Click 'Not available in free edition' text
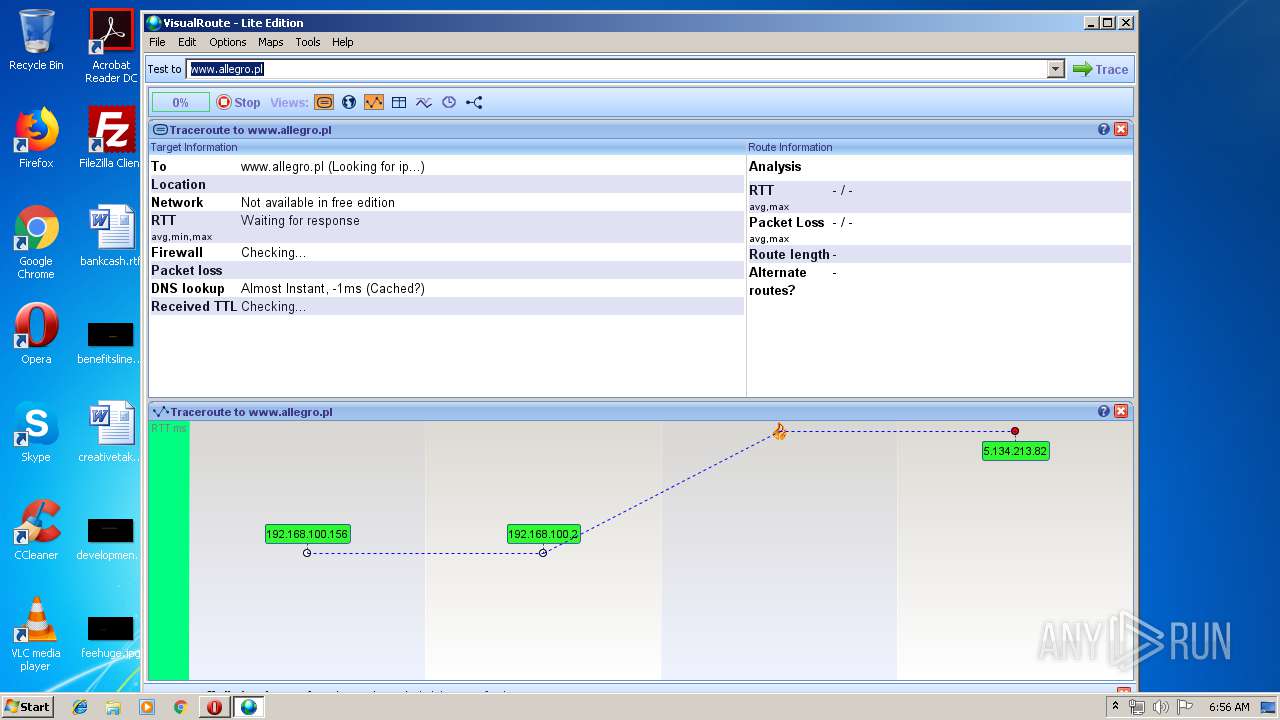Screen dimensions: 1280x720 click(318, 202)
